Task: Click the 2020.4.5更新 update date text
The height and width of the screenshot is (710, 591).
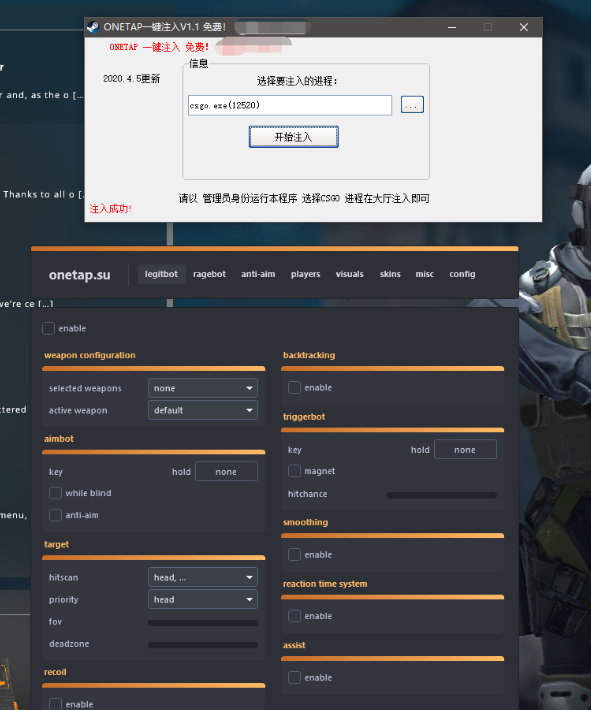Action: click(131, 79)
